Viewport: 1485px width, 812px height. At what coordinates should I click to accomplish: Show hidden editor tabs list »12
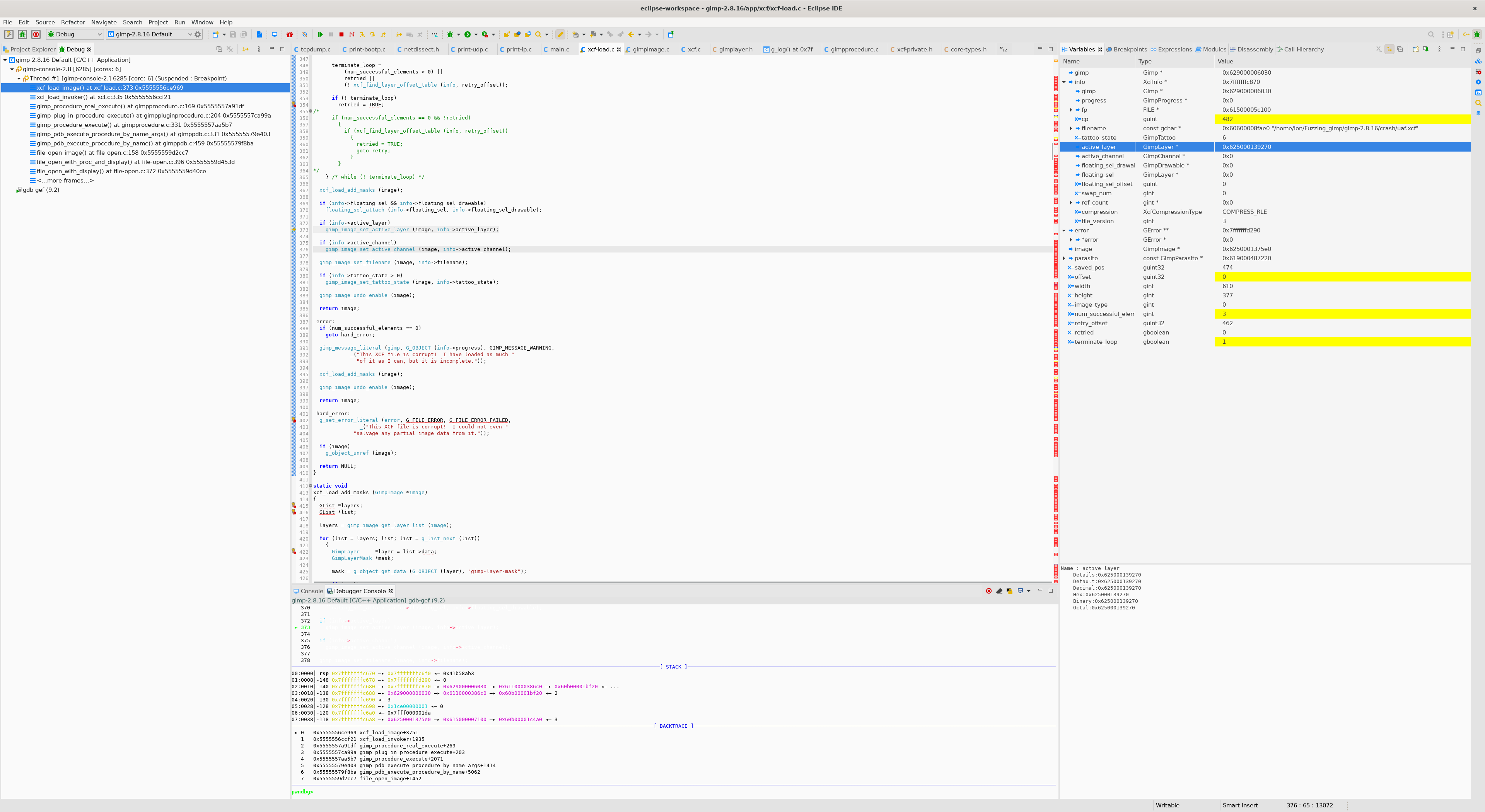(1003, 49)
